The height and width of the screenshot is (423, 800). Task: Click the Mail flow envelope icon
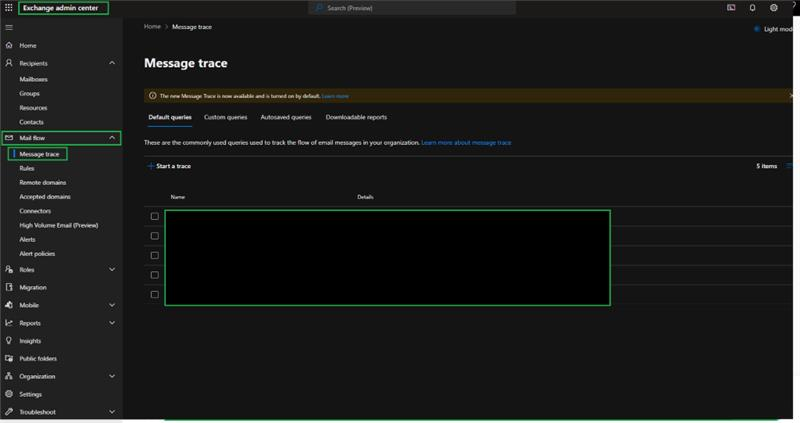point(9,138)
